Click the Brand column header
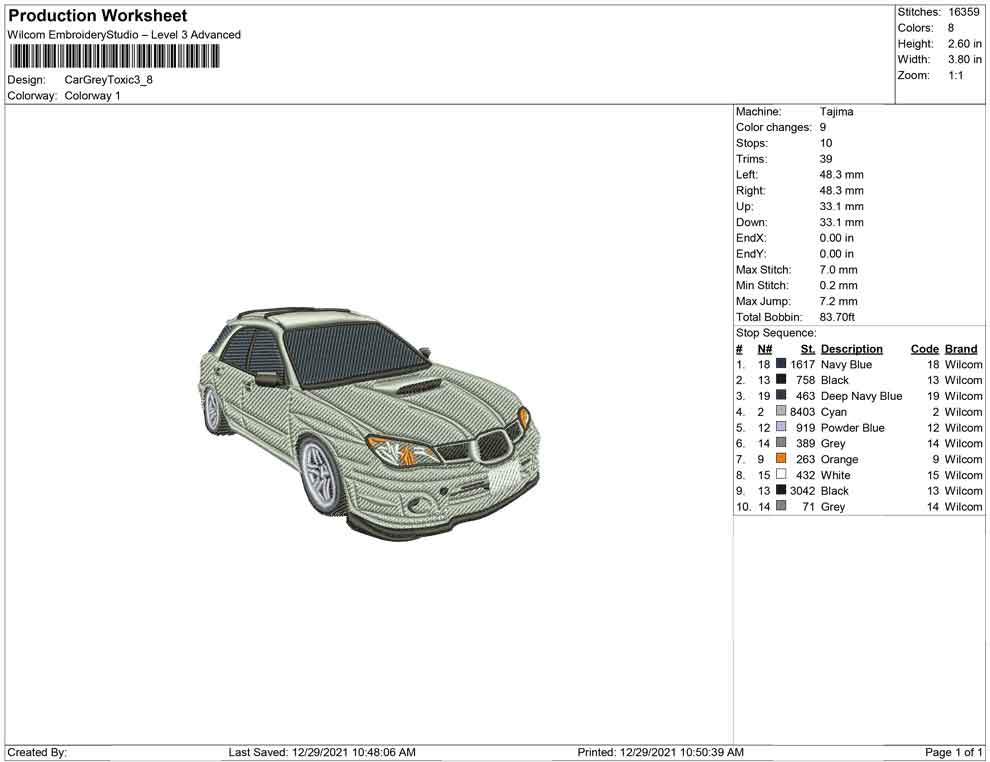Screen dimensions: 990x762 coord(961,348)
